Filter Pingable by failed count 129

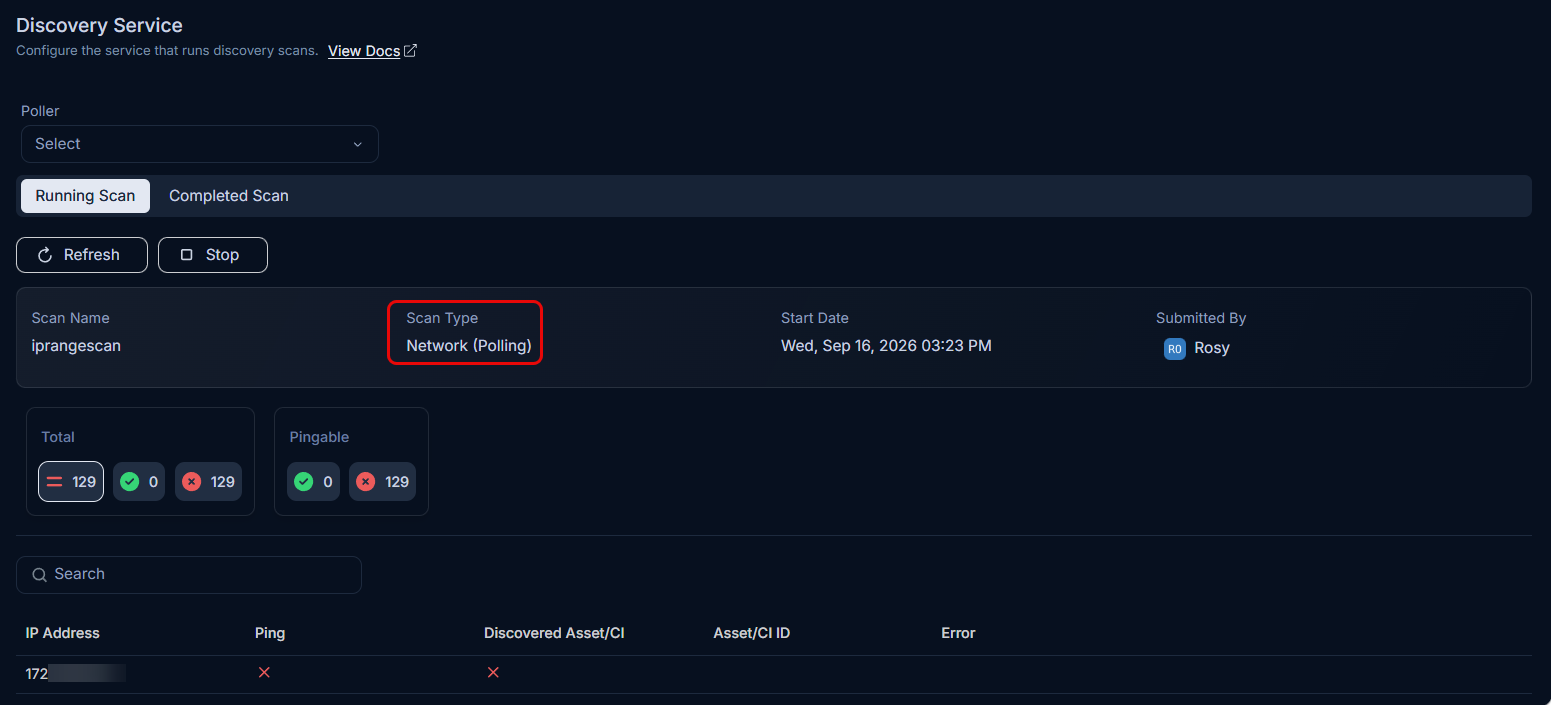point(383,482)
